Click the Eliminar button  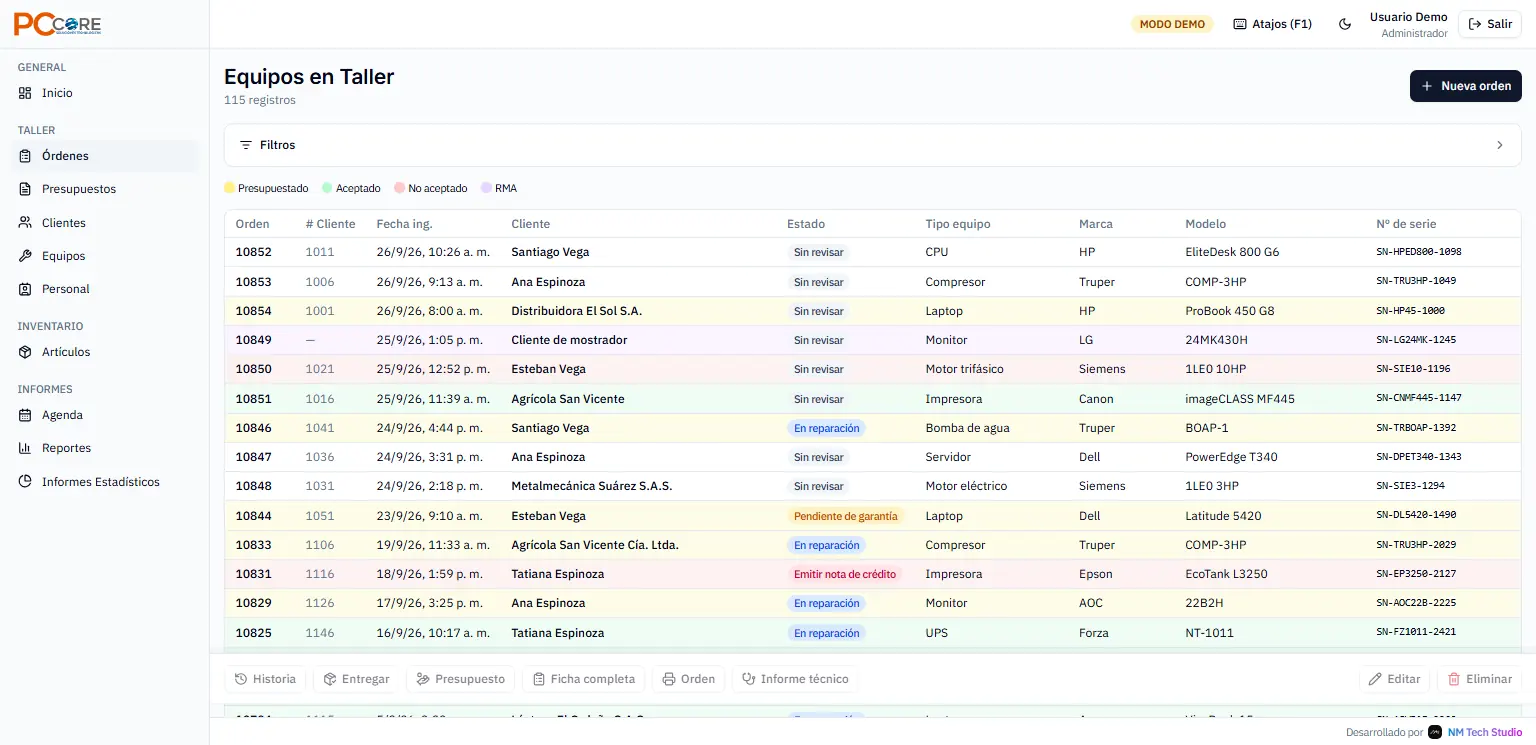[1479, 679]
